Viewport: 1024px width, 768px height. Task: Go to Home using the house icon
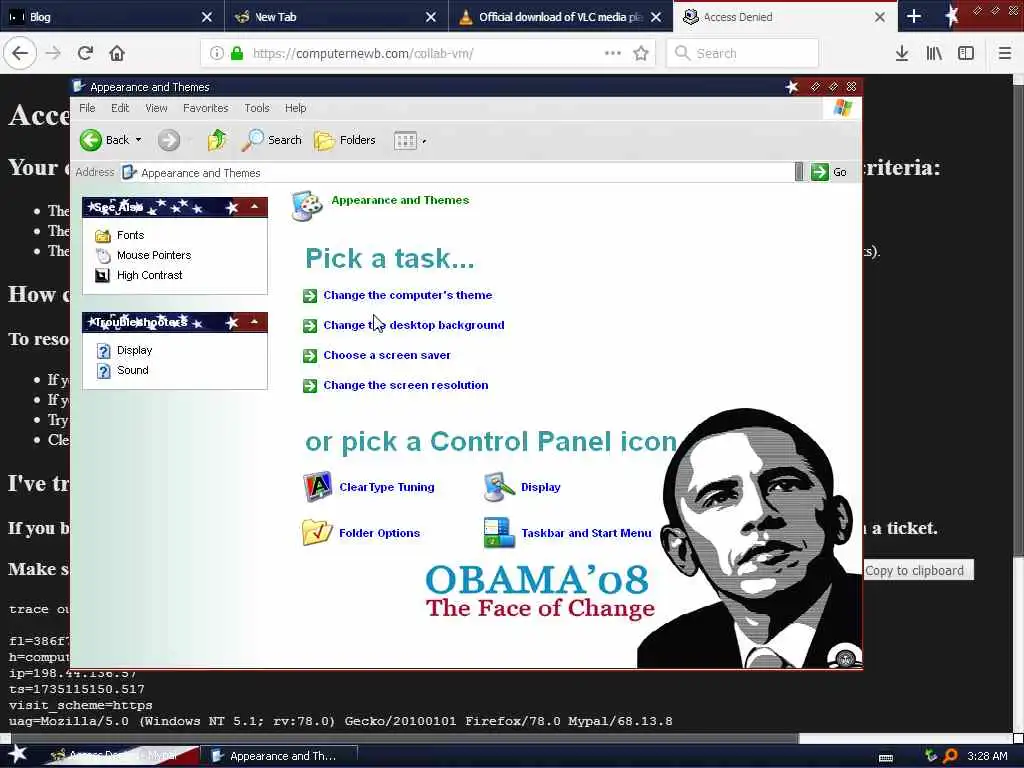tap(117, 53)
